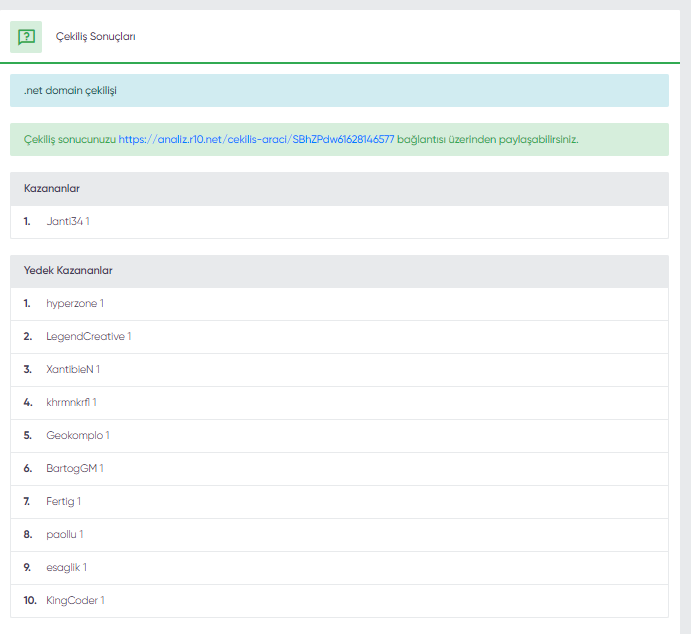Select backup winner khrmnkrfl 1
Viewport: 691px width, 634px height.
pos(339,403)
